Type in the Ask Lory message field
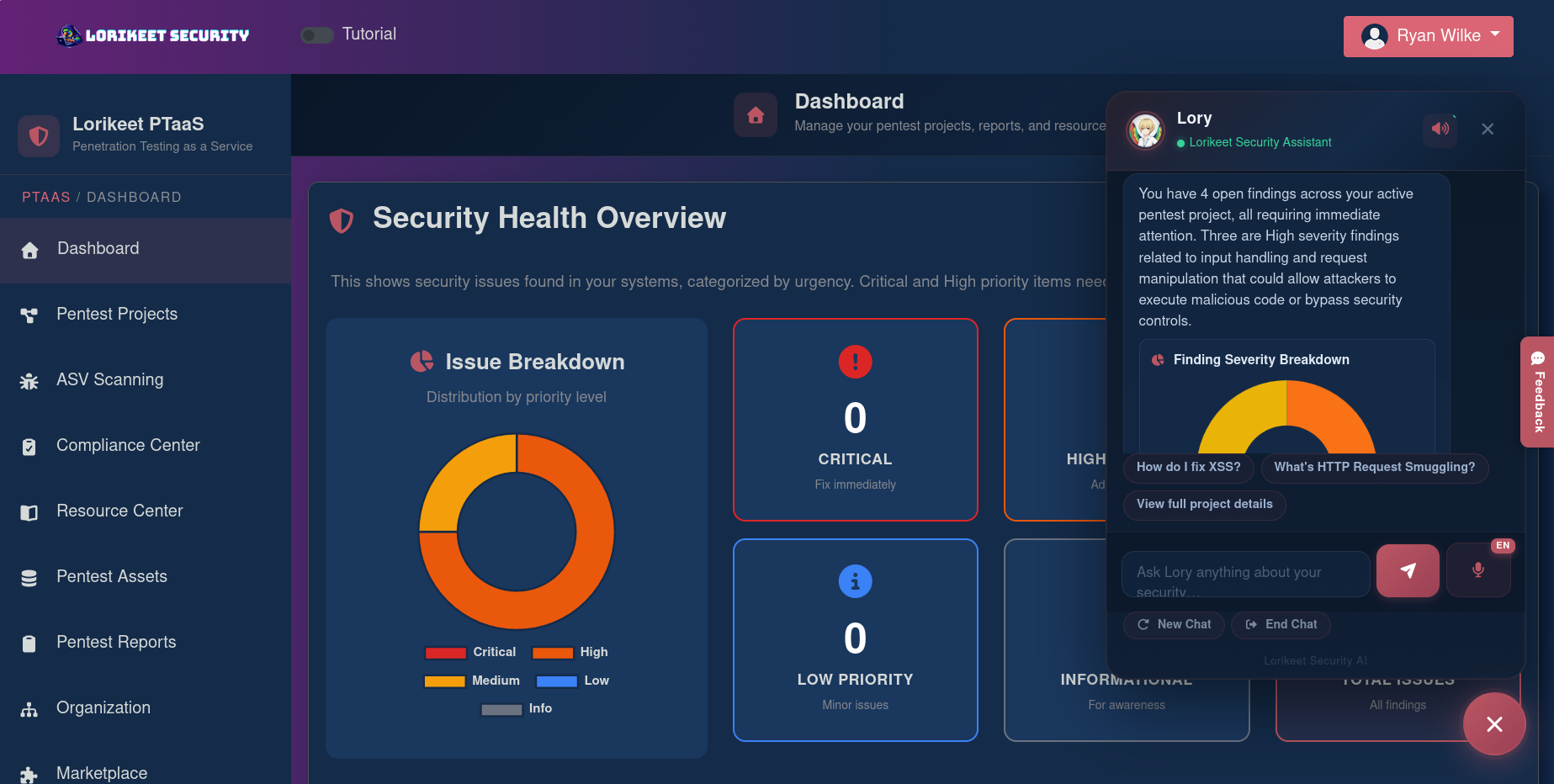The width and height of the screenshot is (1554, 784). coord(1245,574)
